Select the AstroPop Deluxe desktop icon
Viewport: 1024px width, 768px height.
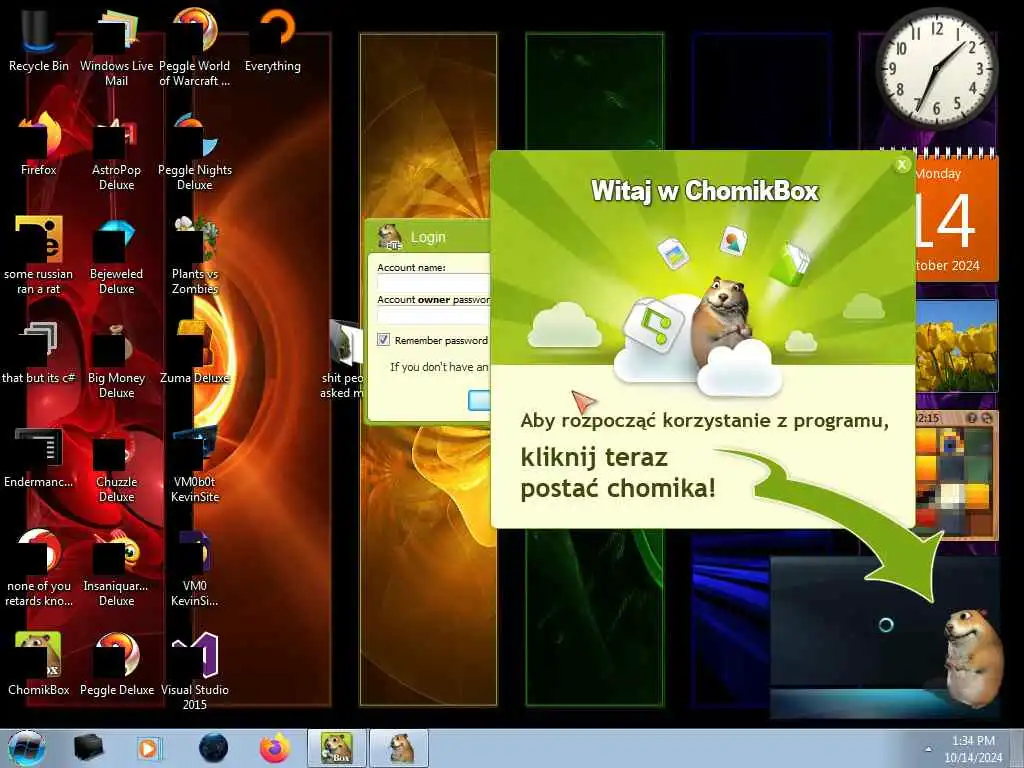116,152
